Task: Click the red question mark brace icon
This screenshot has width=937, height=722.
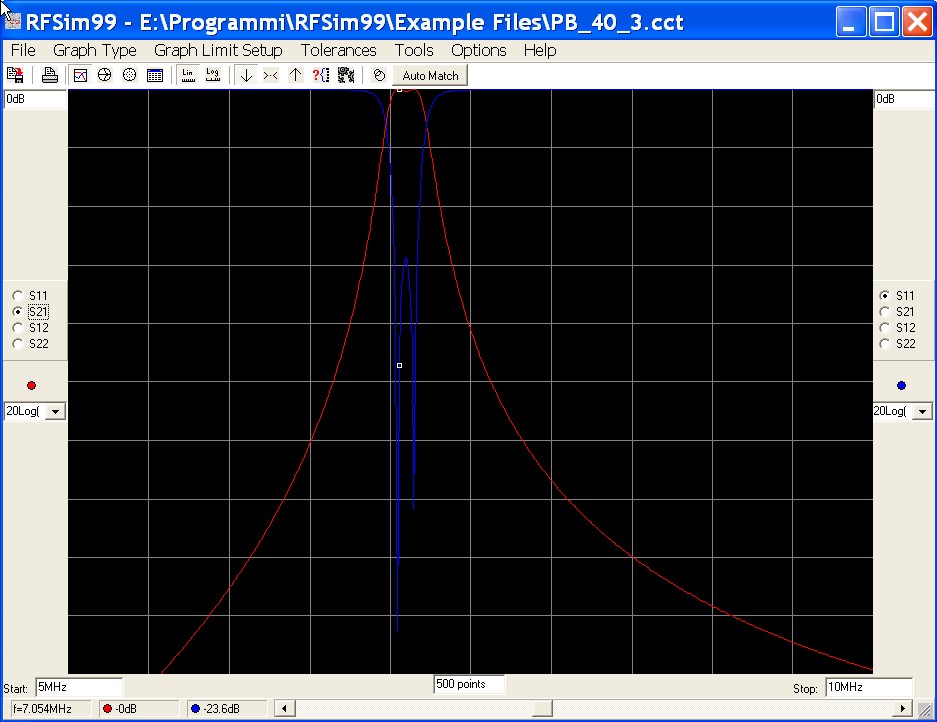Action: click(321, 75)
